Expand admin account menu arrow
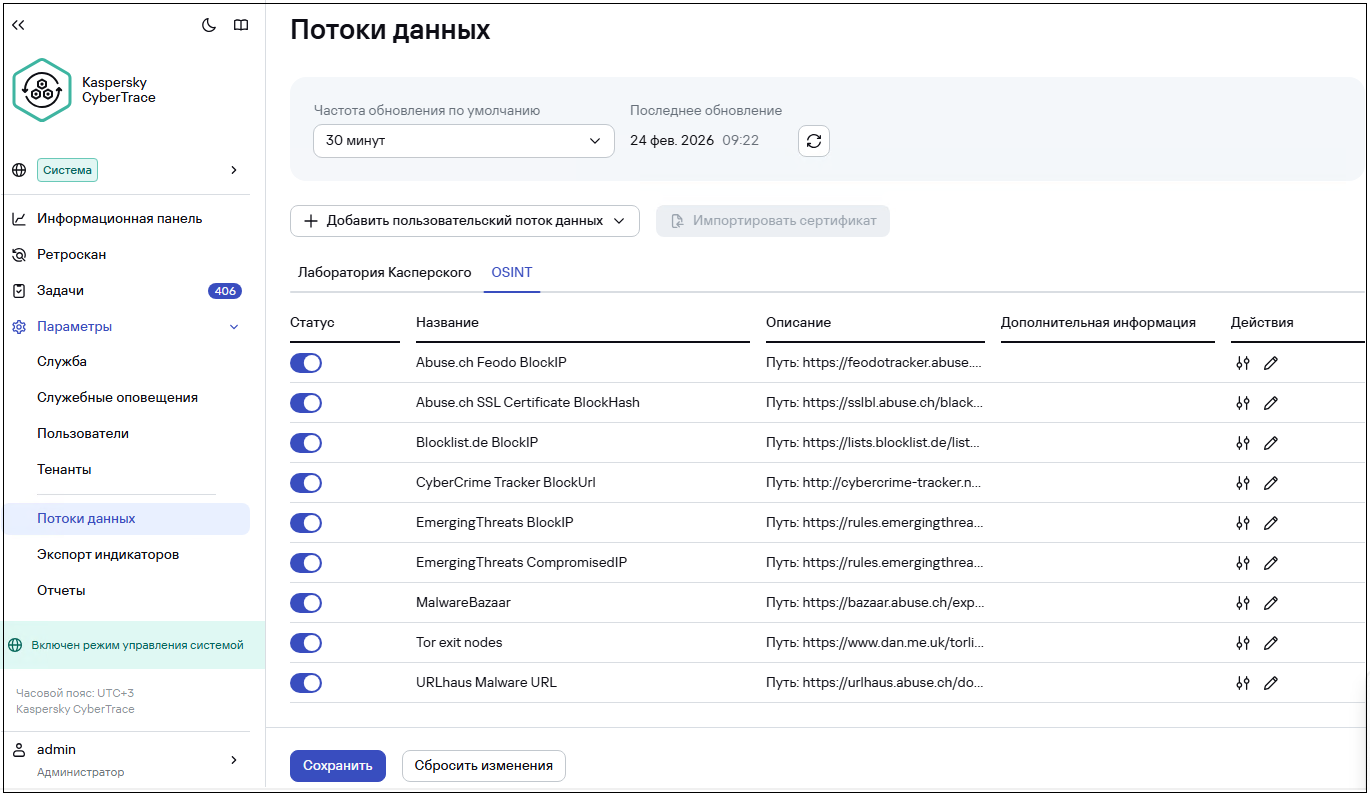This screenshot has width=1370, height=795. 234,760
